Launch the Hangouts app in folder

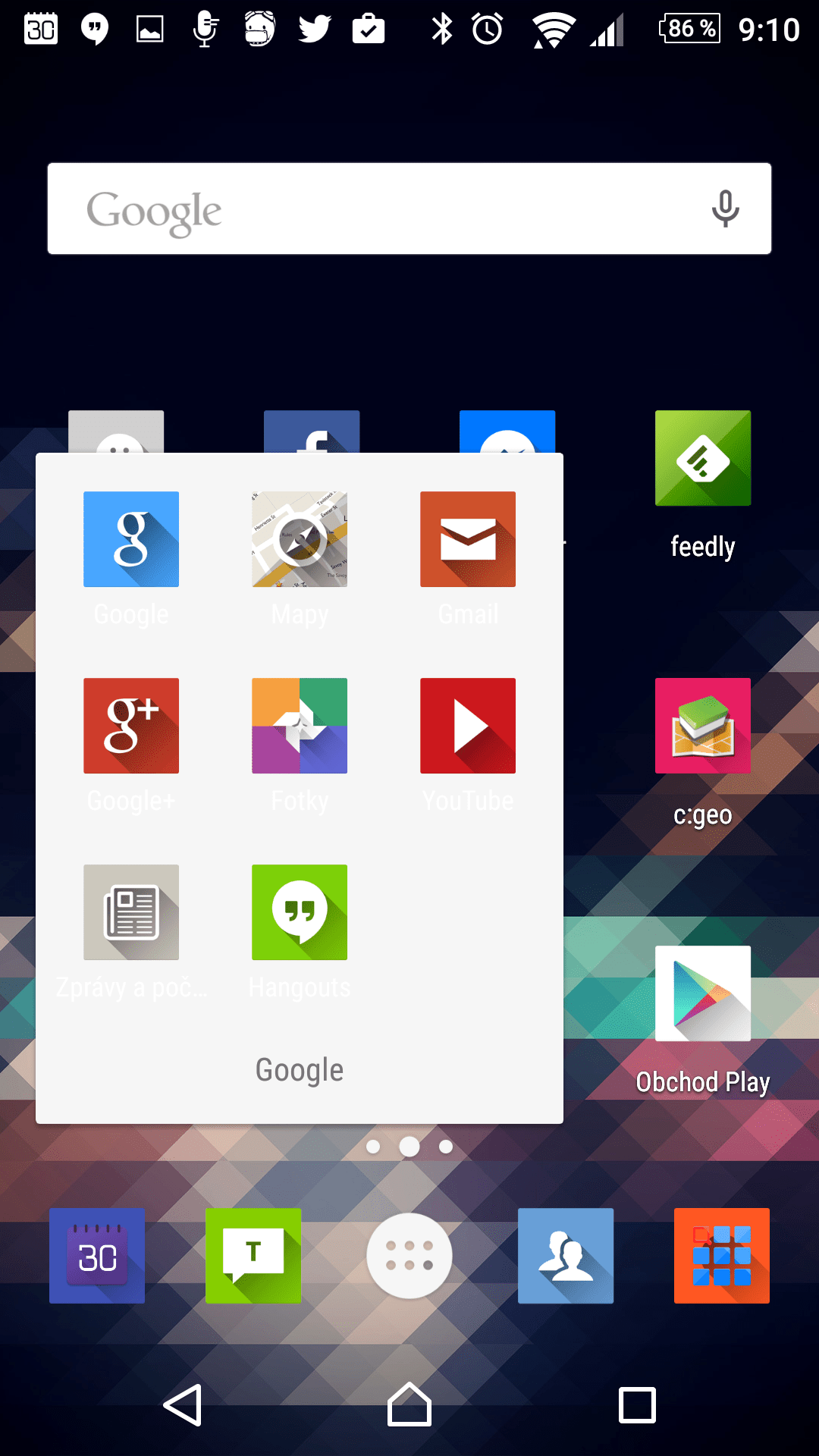pyautogui.click(x=300, y=912)
